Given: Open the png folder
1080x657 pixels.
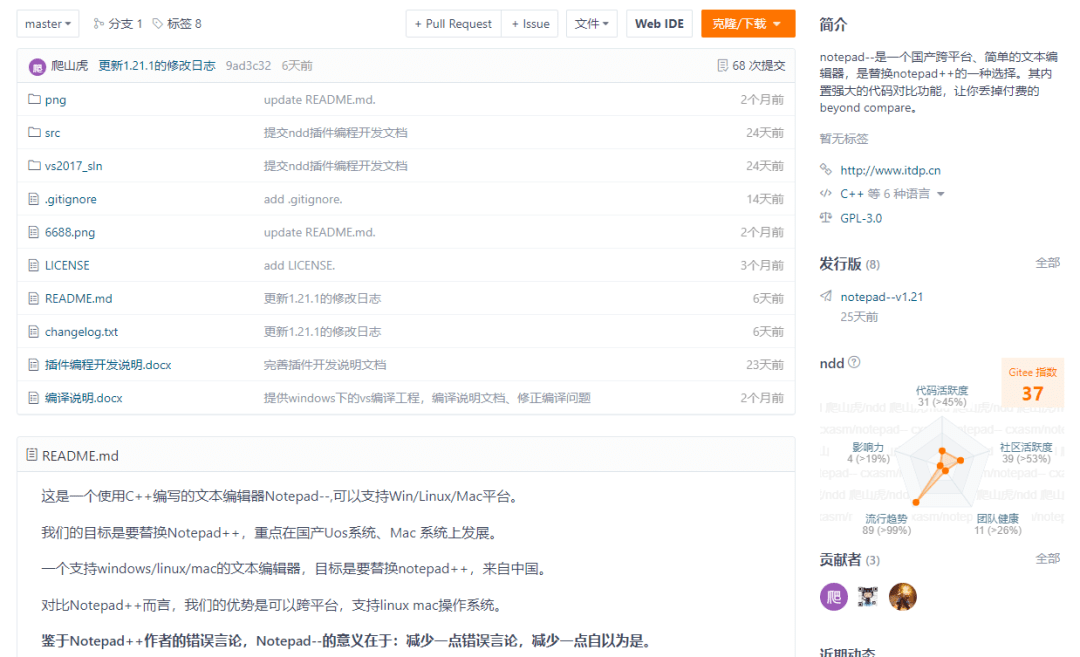Looking at the screenshot, I should pyautogui.click(x=56, y=101).
